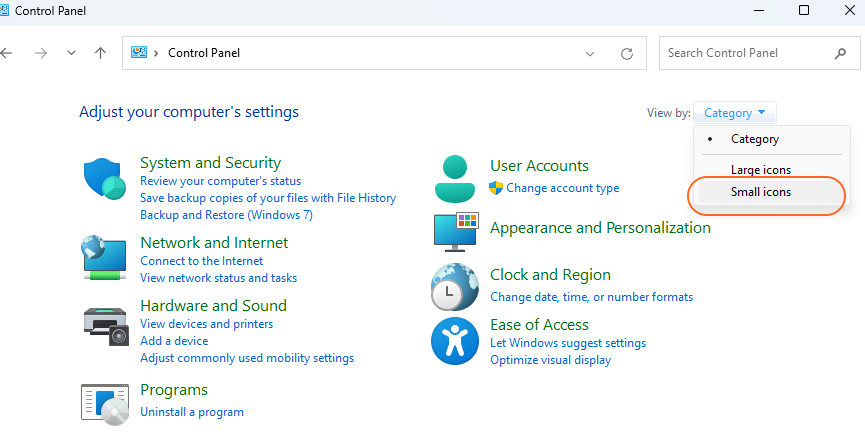Expand breadcrumb chevron before Control Panel

pyautogui.click(x=156, y=53)
